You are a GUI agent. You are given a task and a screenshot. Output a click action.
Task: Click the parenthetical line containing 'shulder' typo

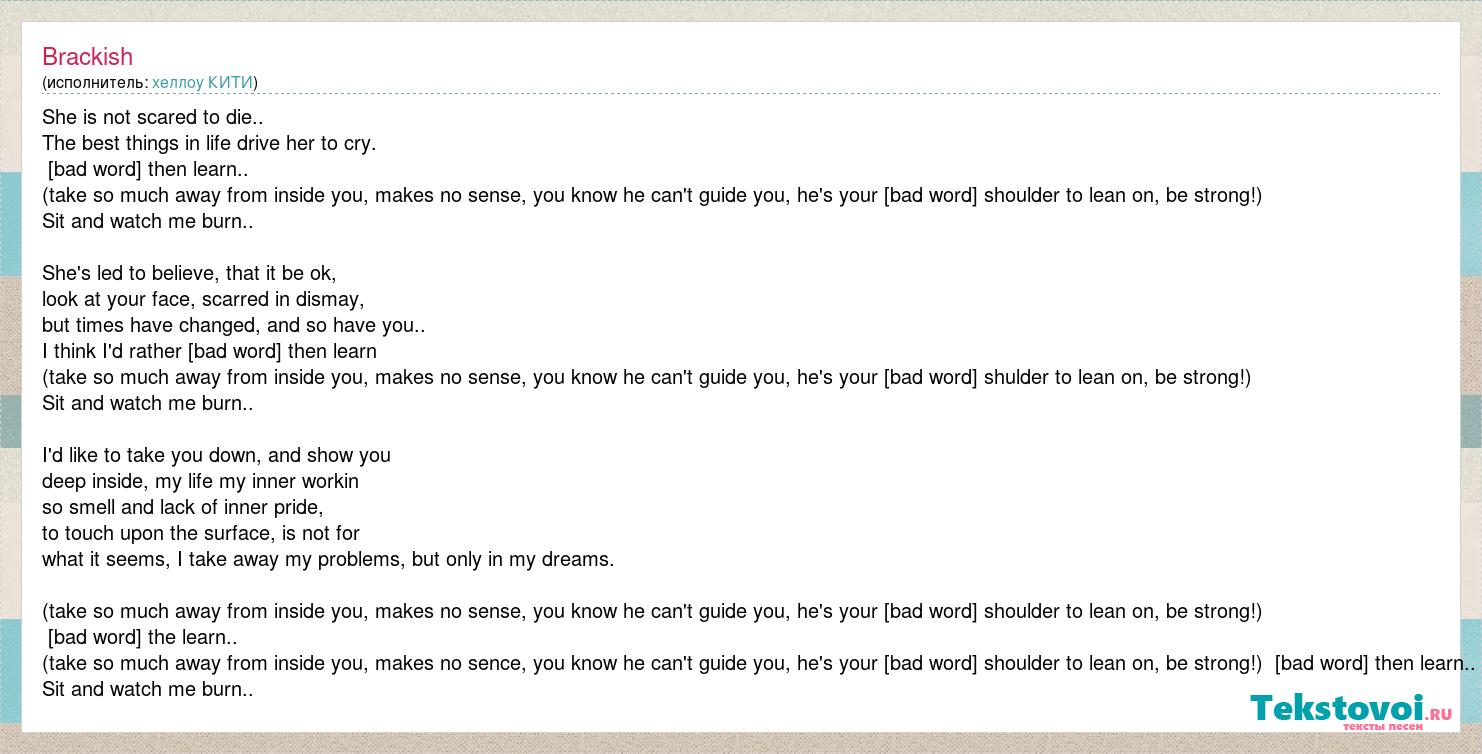pyautogui.click(x=646, y=377)
